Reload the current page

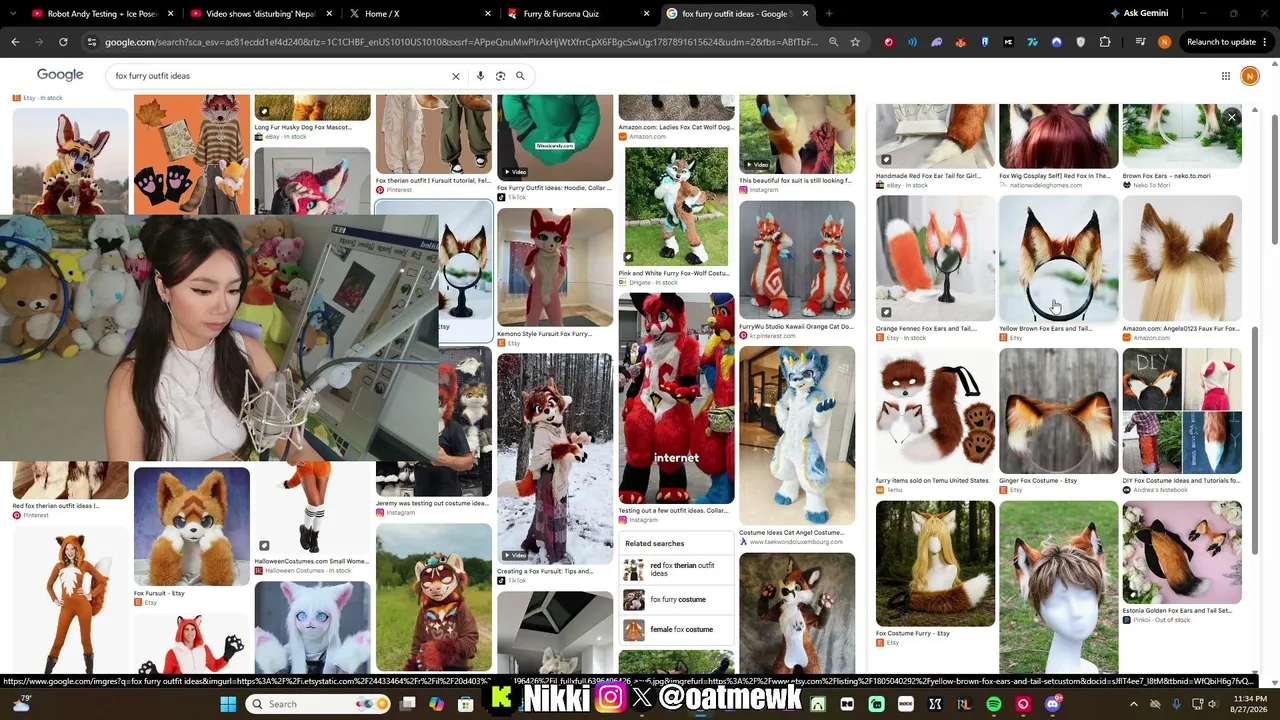pyautogui.click(x=63, y=42)
